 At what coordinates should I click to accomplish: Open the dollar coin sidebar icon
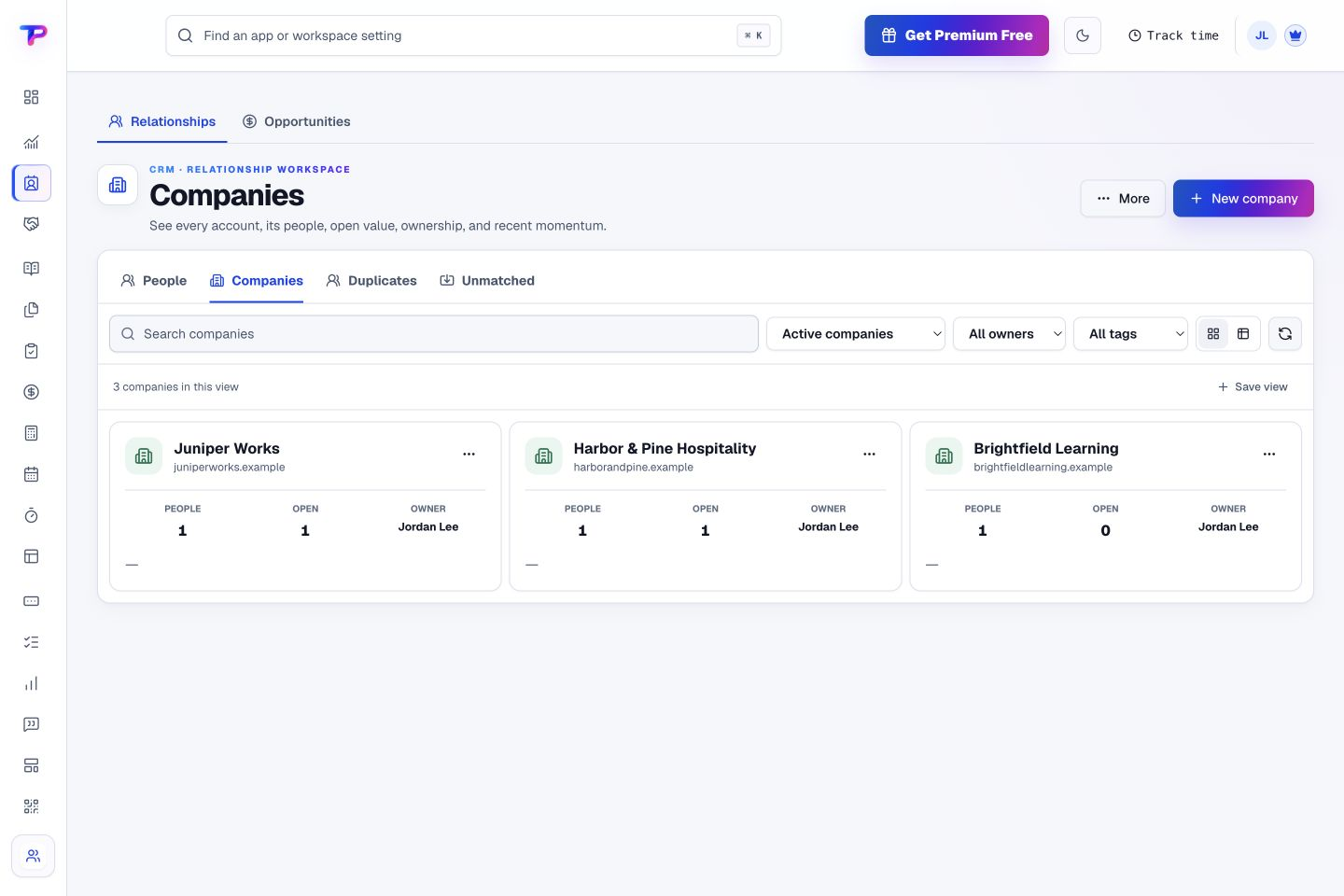31,392
